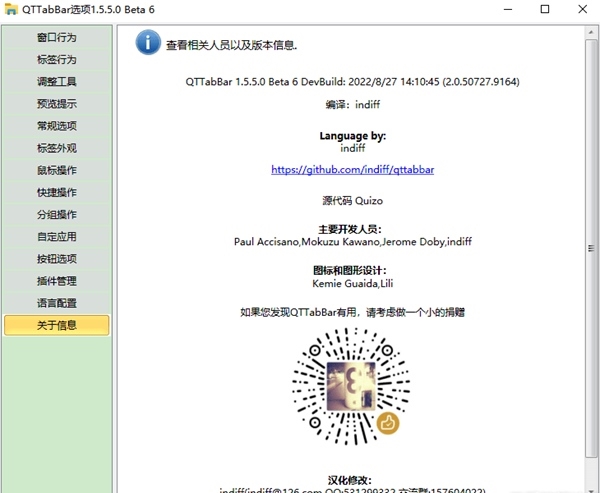Select the 预览提示 category

click(x=57, y=104)
